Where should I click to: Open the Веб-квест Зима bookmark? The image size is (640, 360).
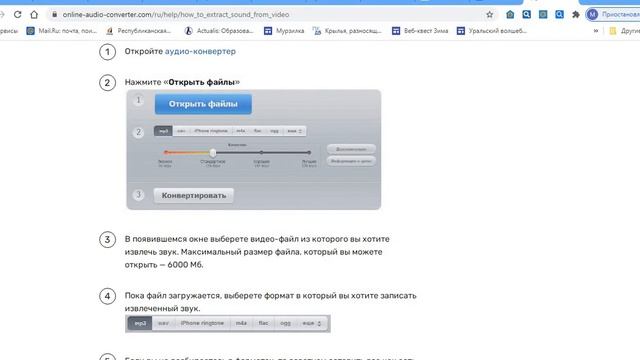tap(420, 31)
